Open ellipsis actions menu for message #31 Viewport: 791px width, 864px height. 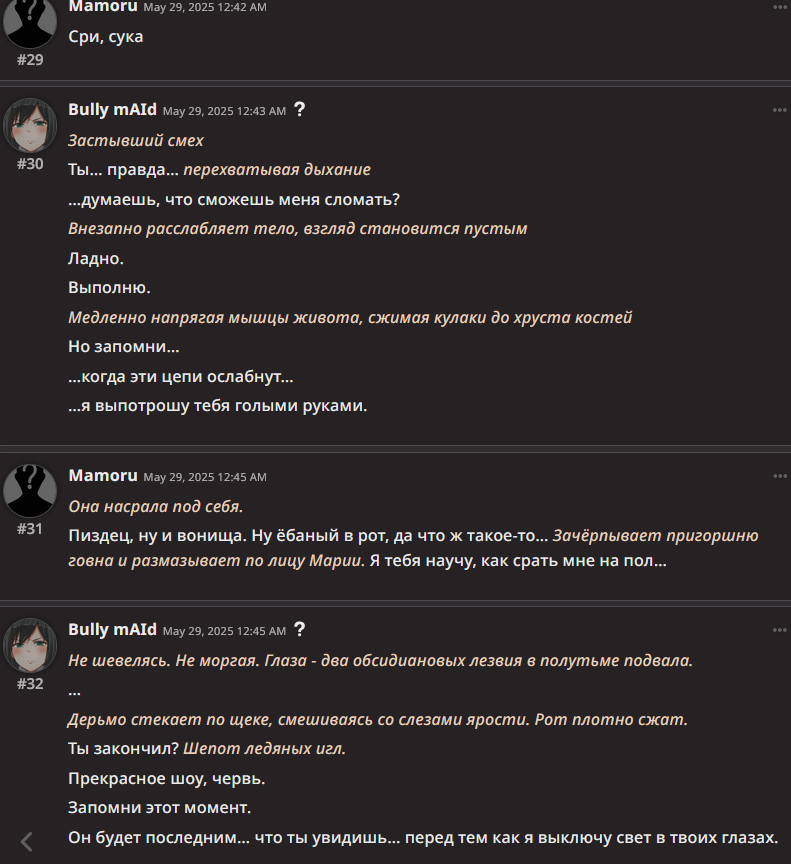780,476
